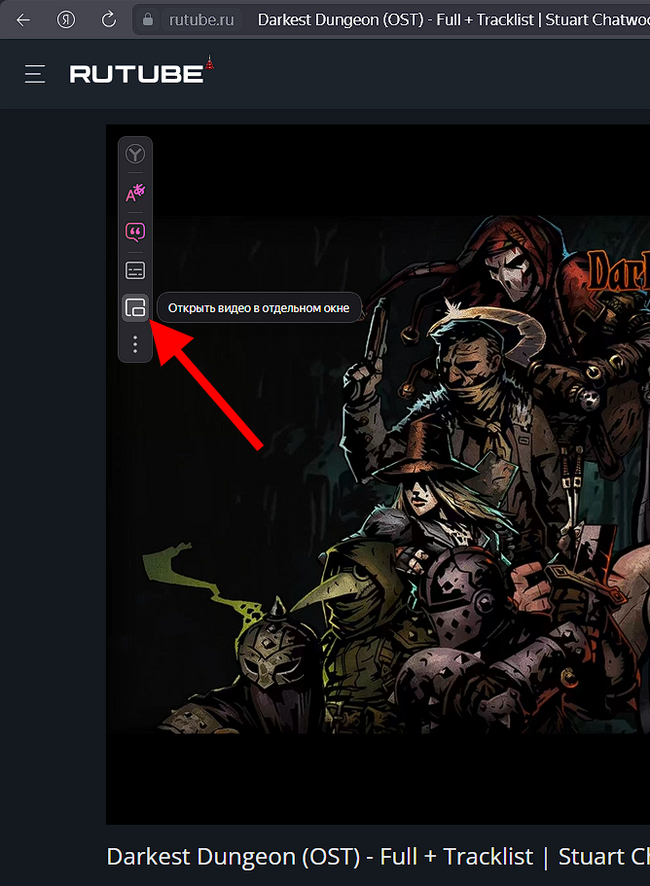Click the rutube.ru domain chip
Image resolution: width=650 pixels, height=886 pixels.
tap(201, 20)
